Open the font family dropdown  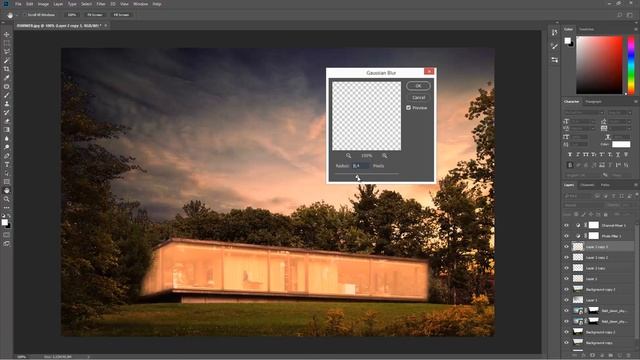[x=584, y=113]
